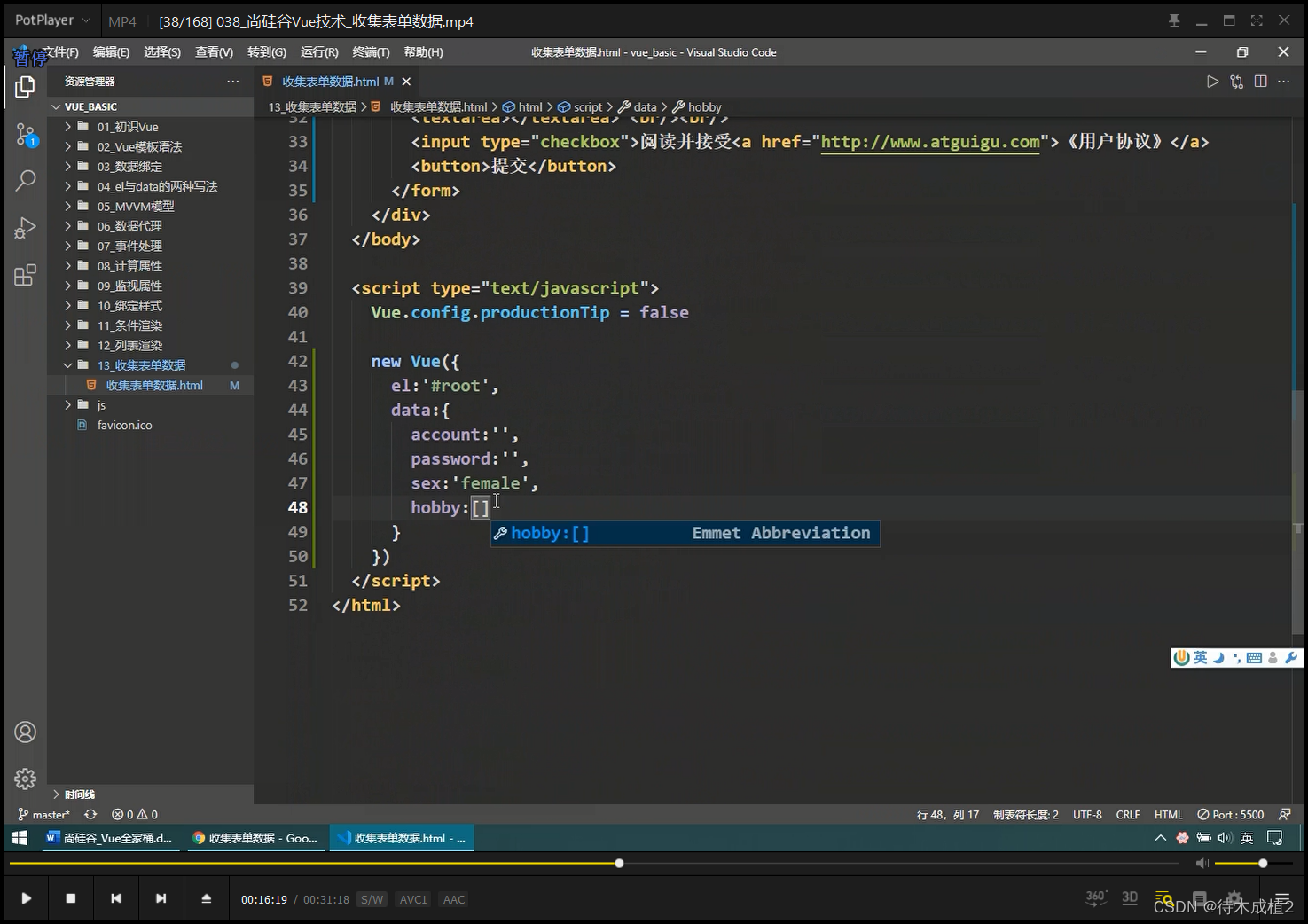1308x924 pixels.
Task: Open the 查看(V) menu
Action: 214,52
